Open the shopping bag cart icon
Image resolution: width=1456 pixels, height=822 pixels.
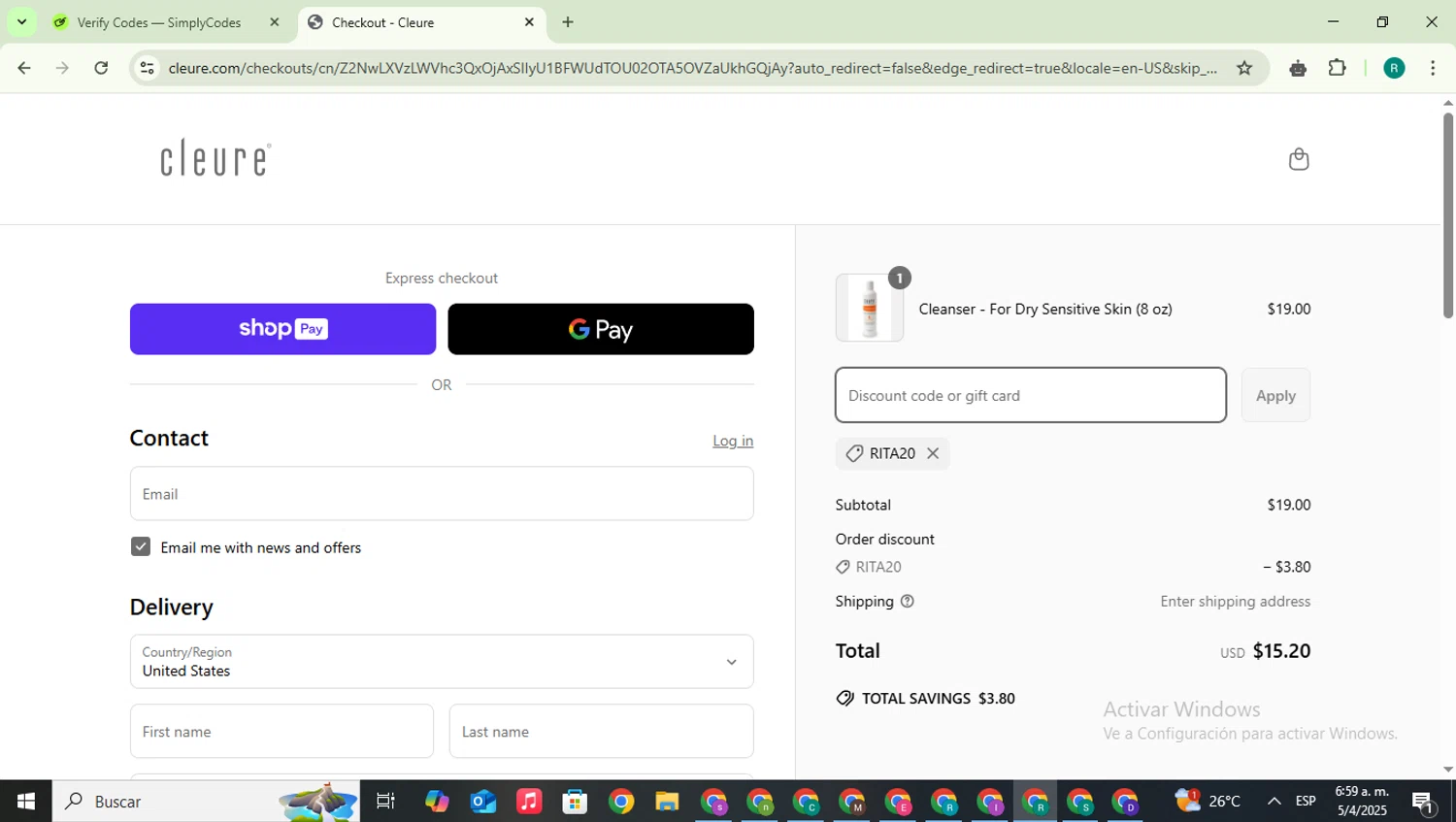point(1298,159)
